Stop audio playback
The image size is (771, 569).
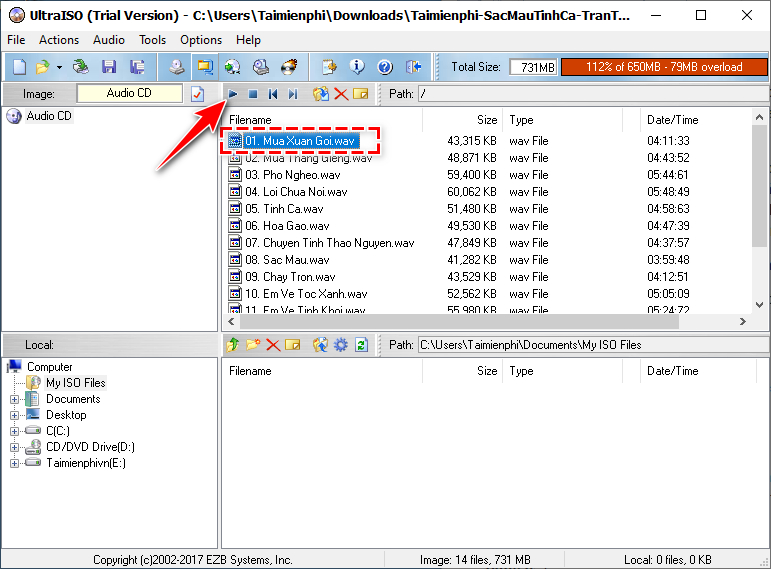coord(253,94)
